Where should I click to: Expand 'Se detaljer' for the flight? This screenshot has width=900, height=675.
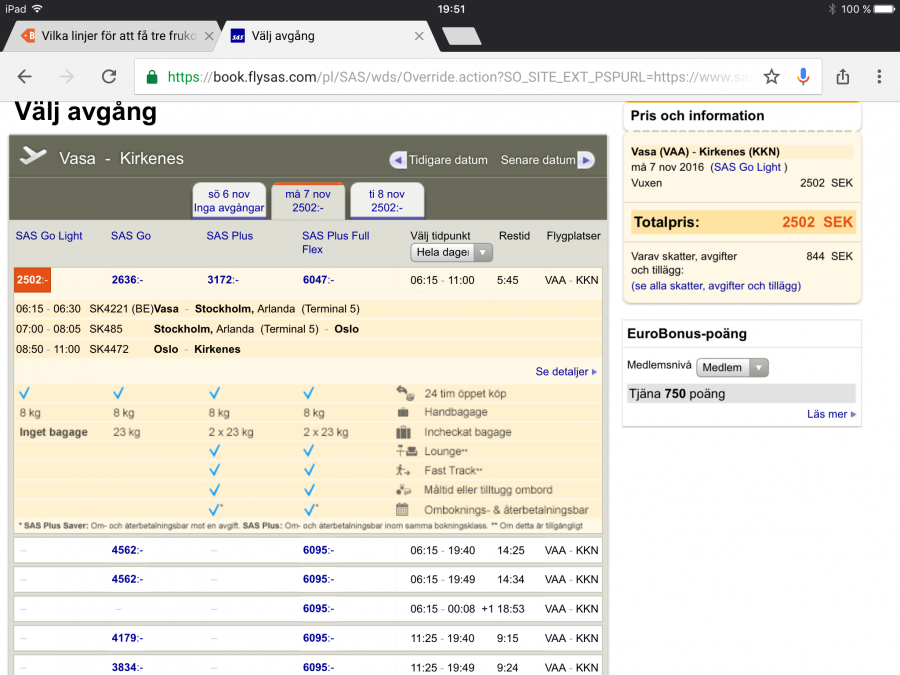pyautogui.click(x=566, y=372)
